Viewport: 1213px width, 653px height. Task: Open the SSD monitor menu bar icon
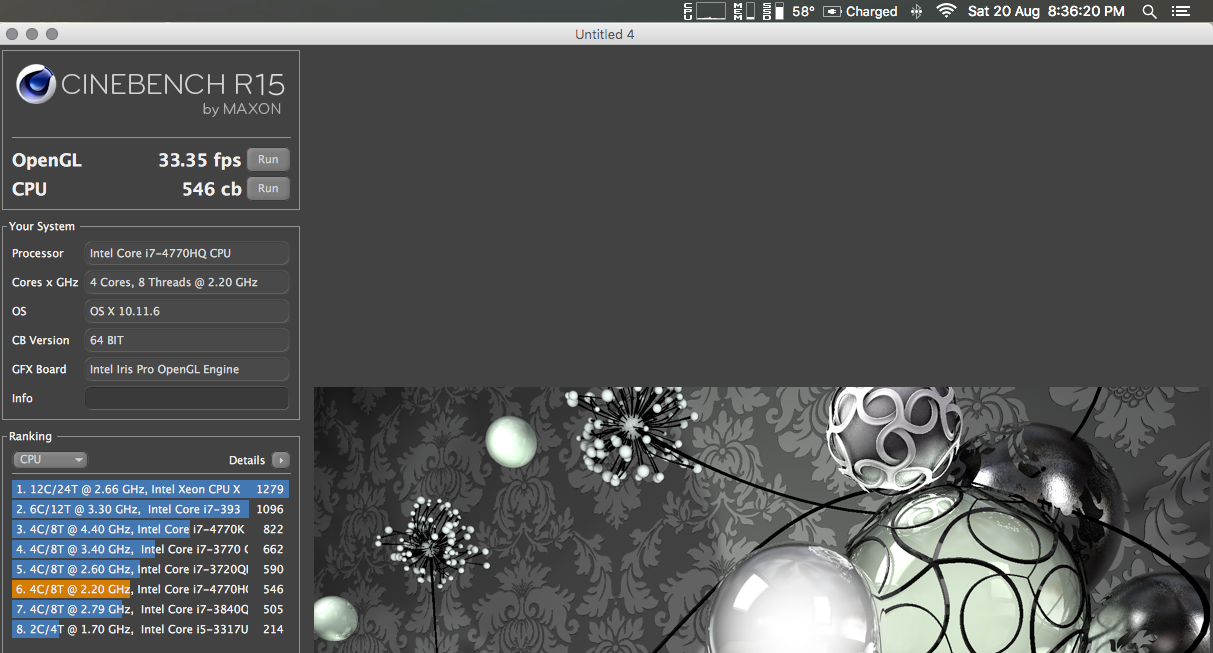pyautogui.click(x=773, y=11)
